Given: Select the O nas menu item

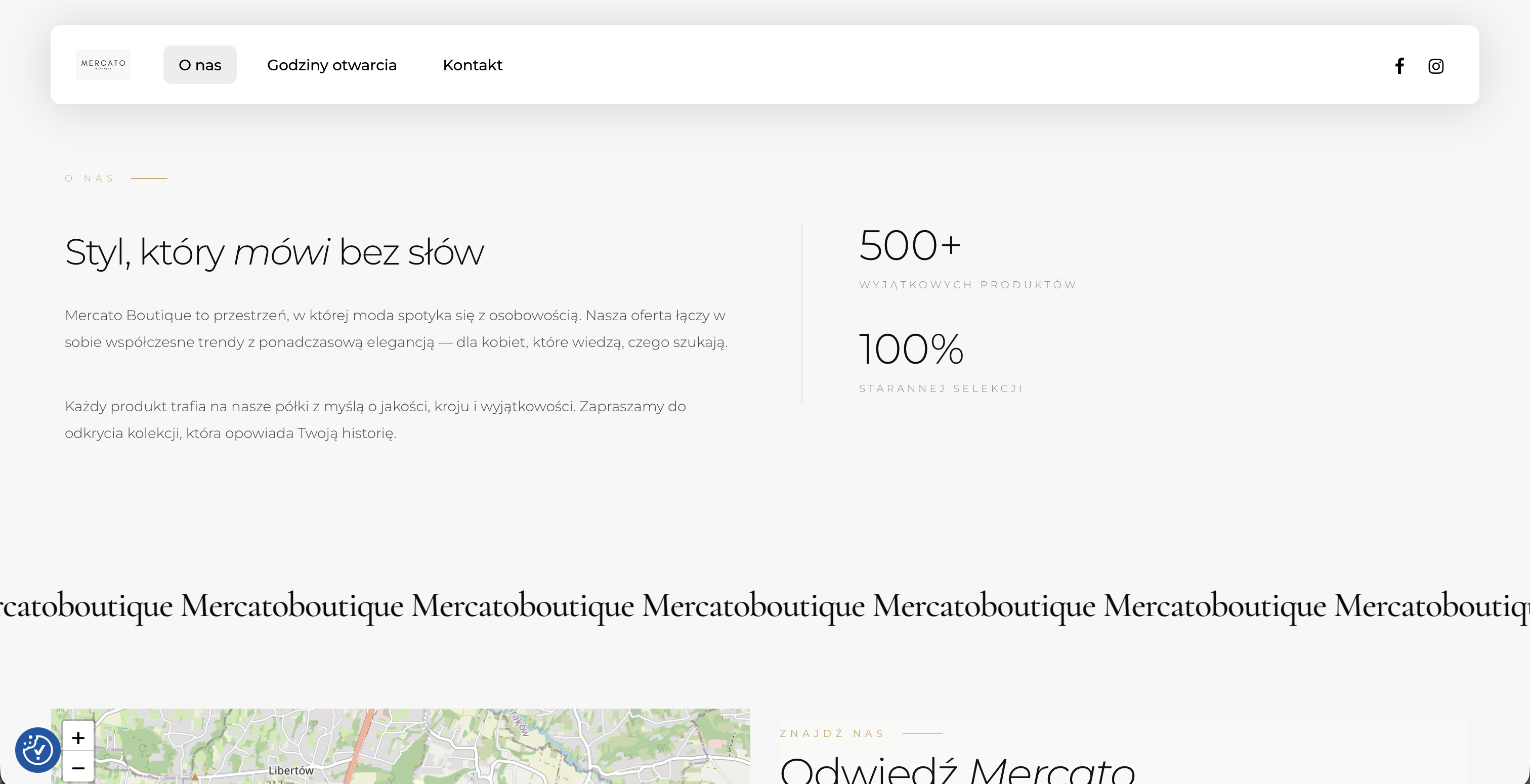Looking at the screenshot, I should 199,65.
